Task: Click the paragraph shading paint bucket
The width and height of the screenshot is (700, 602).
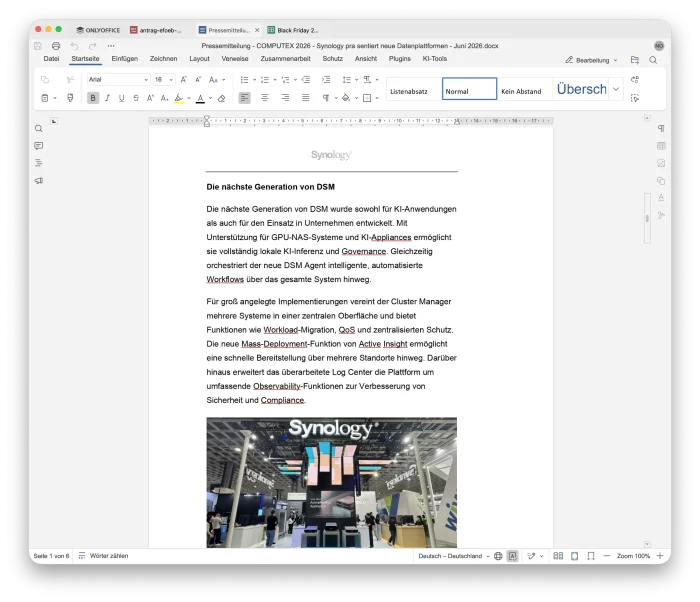Action: (x=346, y=98)
